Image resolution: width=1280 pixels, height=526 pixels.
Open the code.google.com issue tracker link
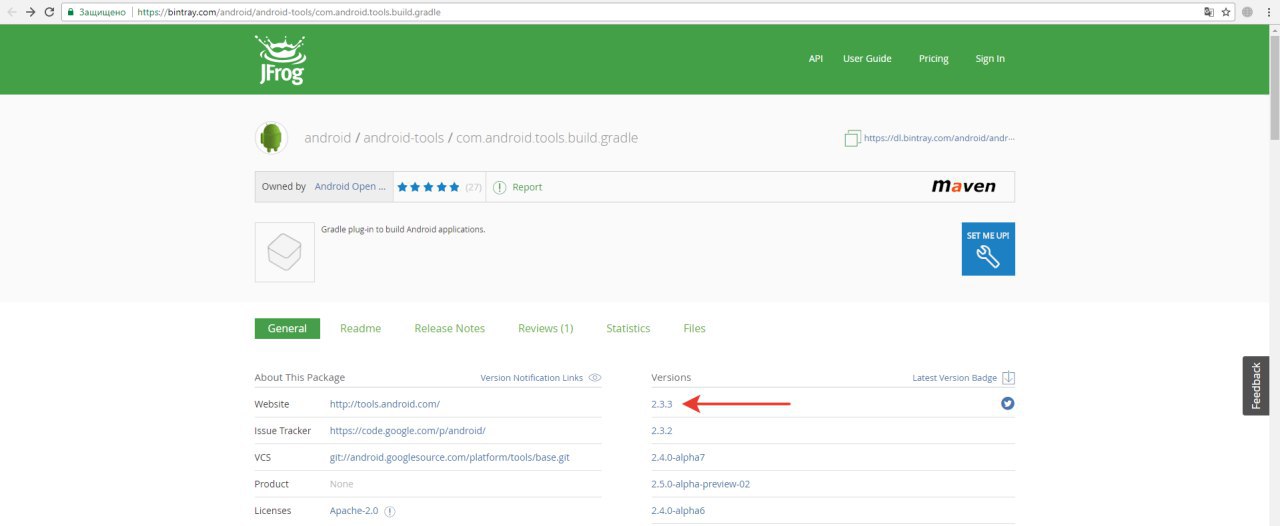[x=407, y=431]
